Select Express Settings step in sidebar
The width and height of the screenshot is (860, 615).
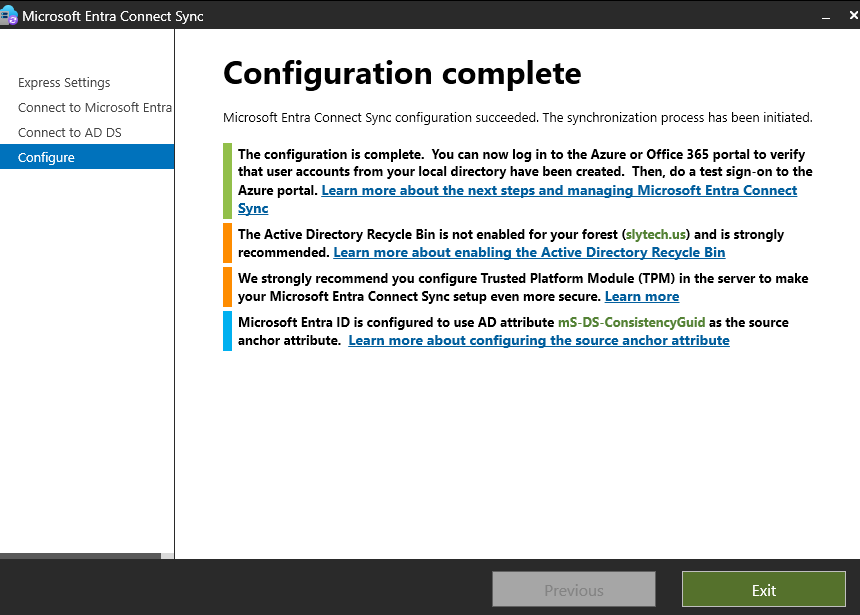click(64, 82)
